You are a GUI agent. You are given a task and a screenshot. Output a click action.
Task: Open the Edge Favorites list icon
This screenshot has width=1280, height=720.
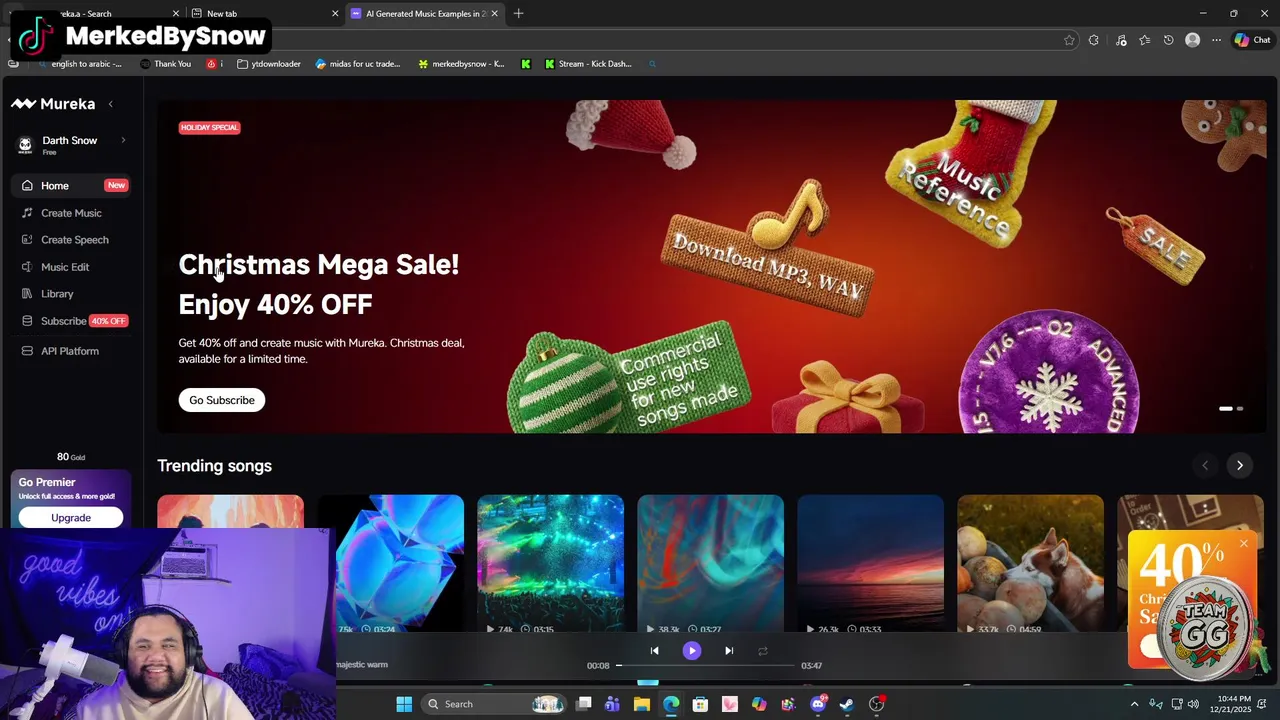pyautogui.click(x=1144, y=40)
